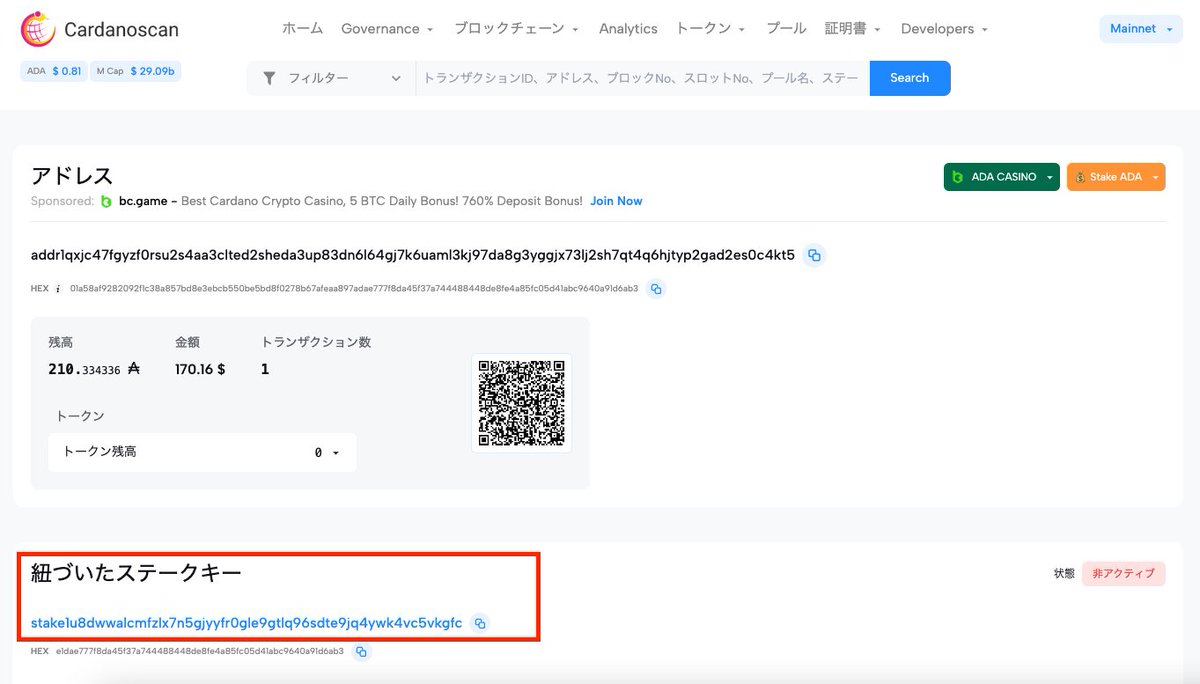Select the addr1qxjc47 address text
The height and width of the screenshot is (684, 1200).
point(413,255)
